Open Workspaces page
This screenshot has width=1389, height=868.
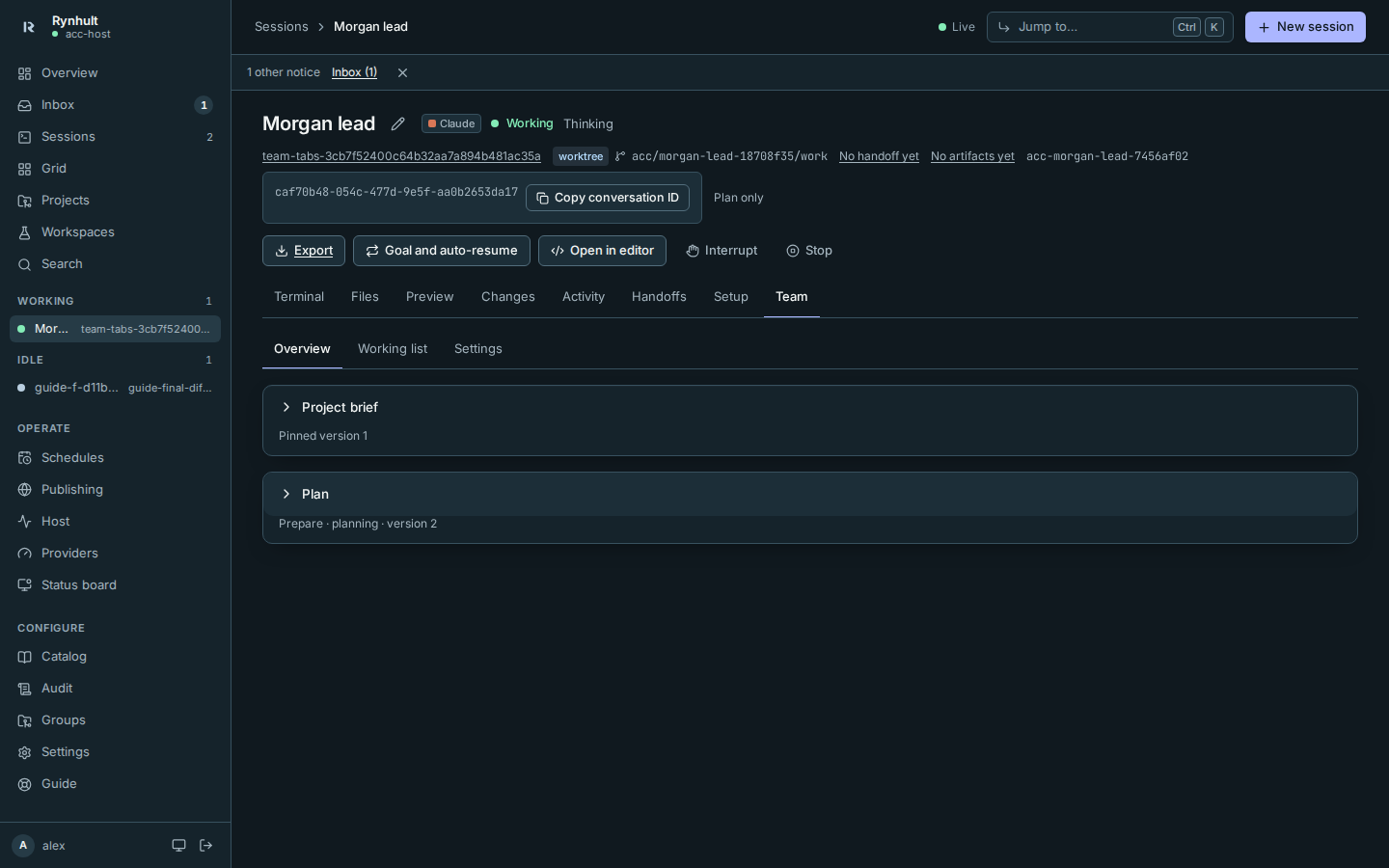(115, 232)
